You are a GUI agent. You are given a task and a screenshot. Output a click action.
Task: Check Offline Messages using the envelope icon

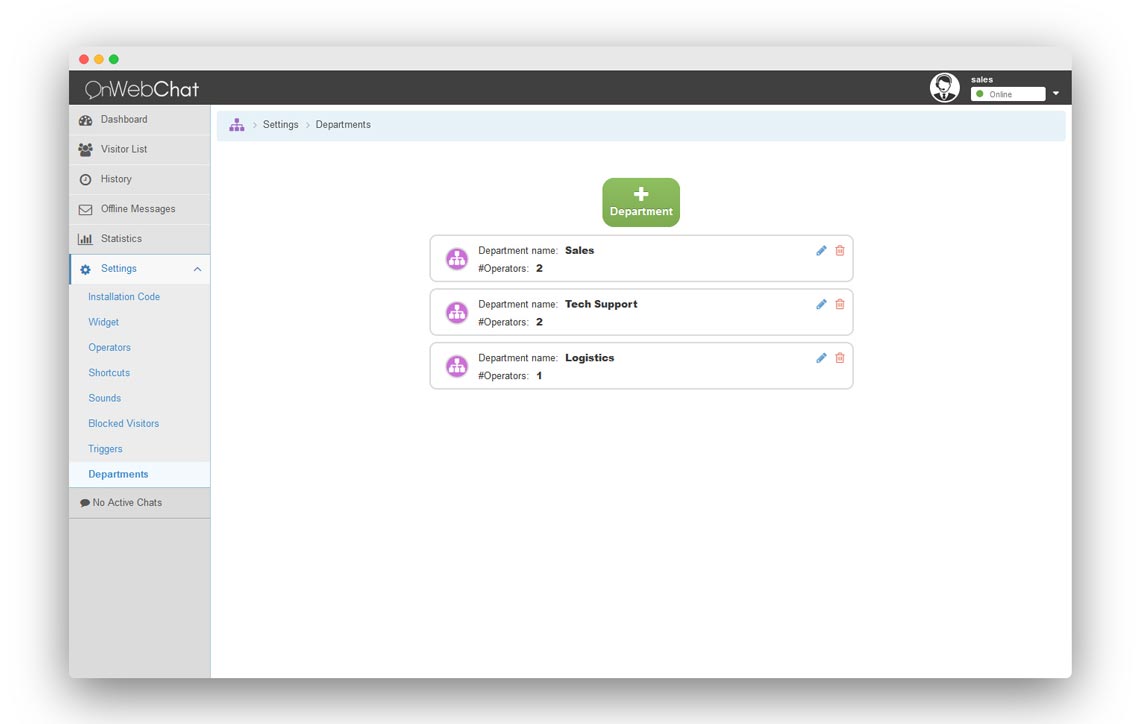pos(85,209)
